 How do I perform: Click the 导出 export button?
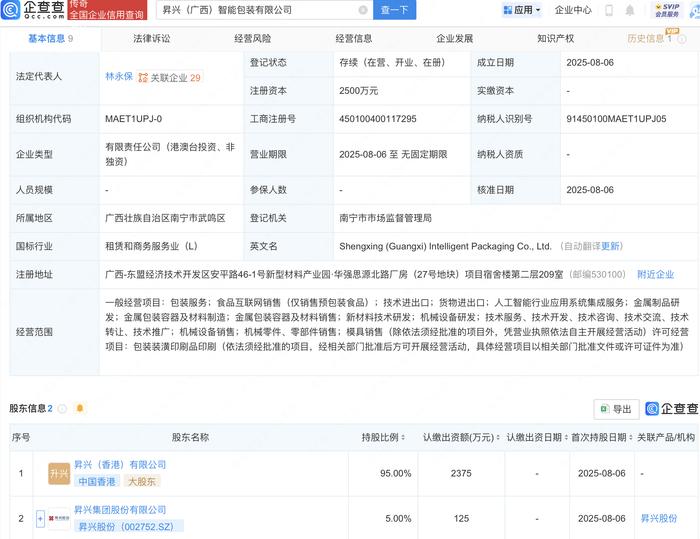click(617, 409)
